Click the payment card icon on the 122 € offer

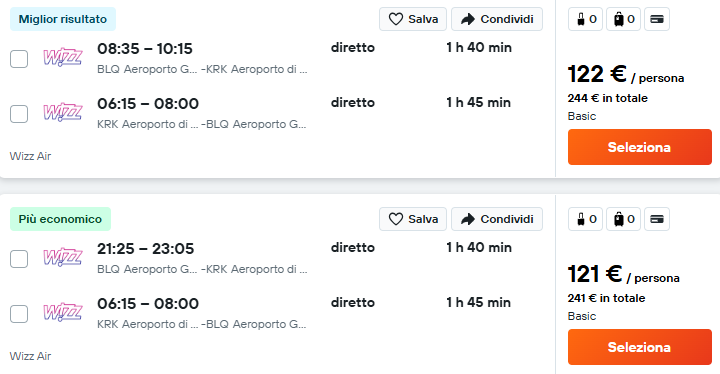[x=657, y=19]
